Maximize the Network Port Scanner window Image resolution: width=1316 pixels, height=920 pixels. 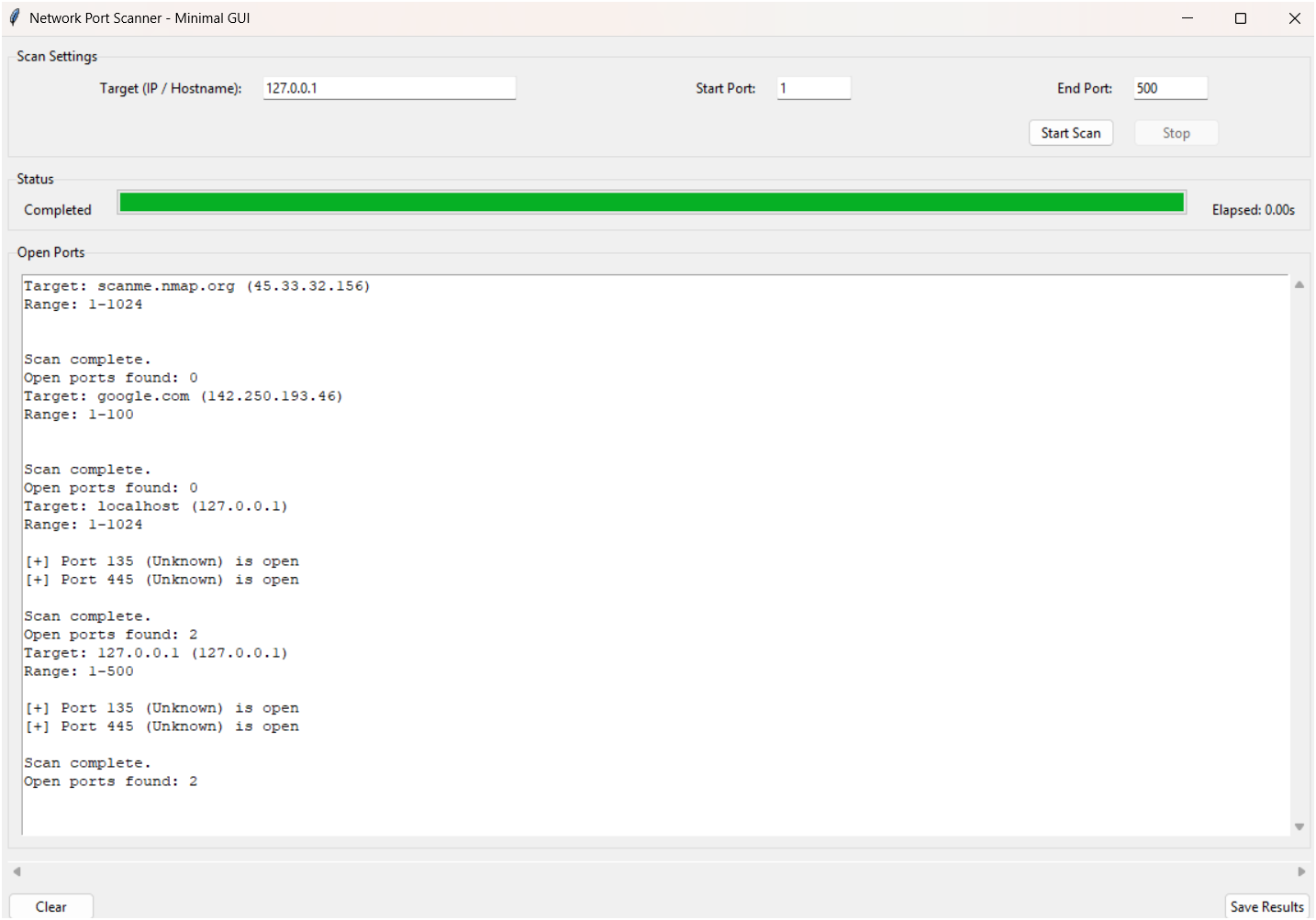pyautogui.click(x=1241, y=18)
